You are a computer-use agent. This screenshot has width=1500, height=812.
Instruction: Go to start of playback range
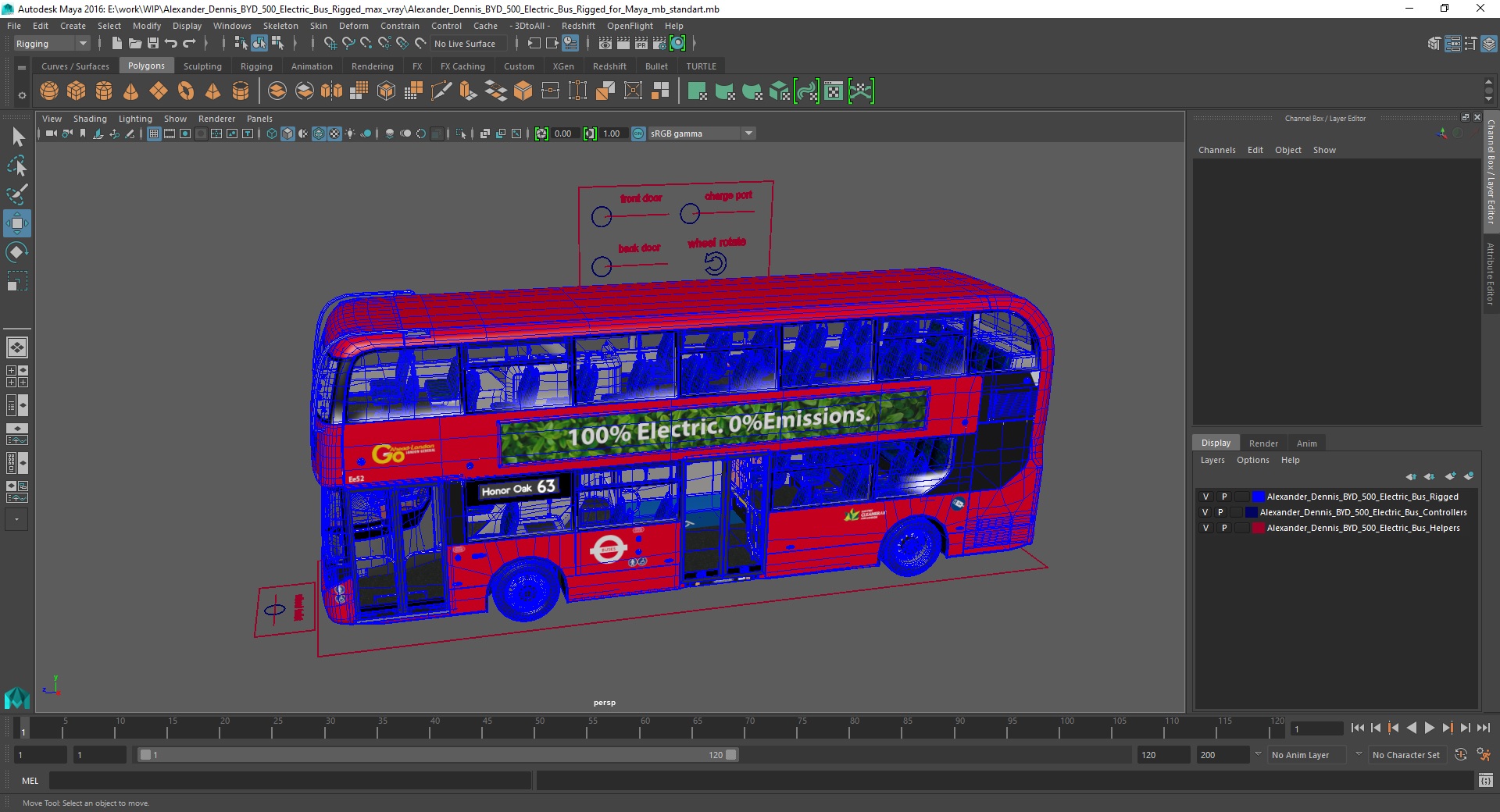pyautogui.click(x=1357, y=728)
